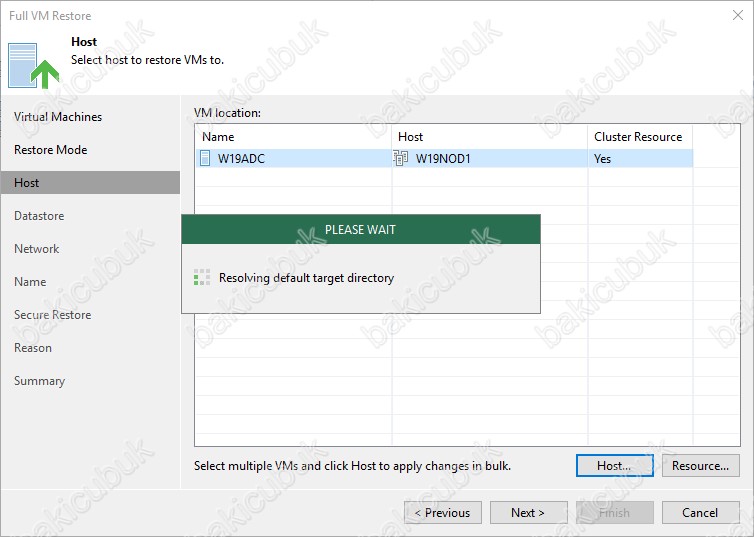Switch to the Datastore step
This screenshot has height=537, width=754.
[x=39, y=216]
